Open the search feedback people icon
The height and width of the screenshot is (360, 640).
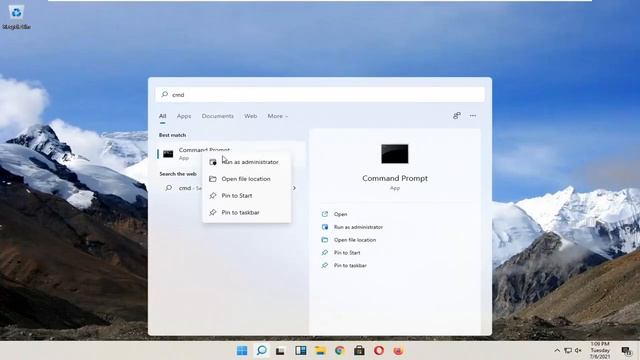tap(457, 116)
